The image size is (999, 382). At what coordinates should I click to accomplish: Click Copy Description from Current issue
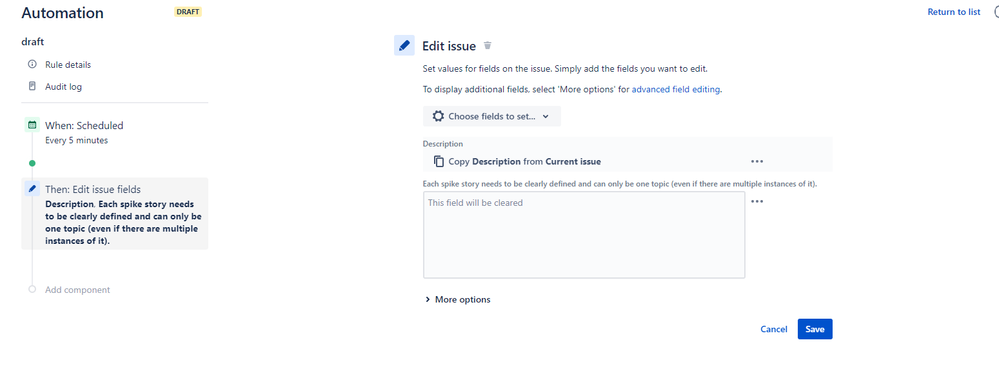pos(524,162)
